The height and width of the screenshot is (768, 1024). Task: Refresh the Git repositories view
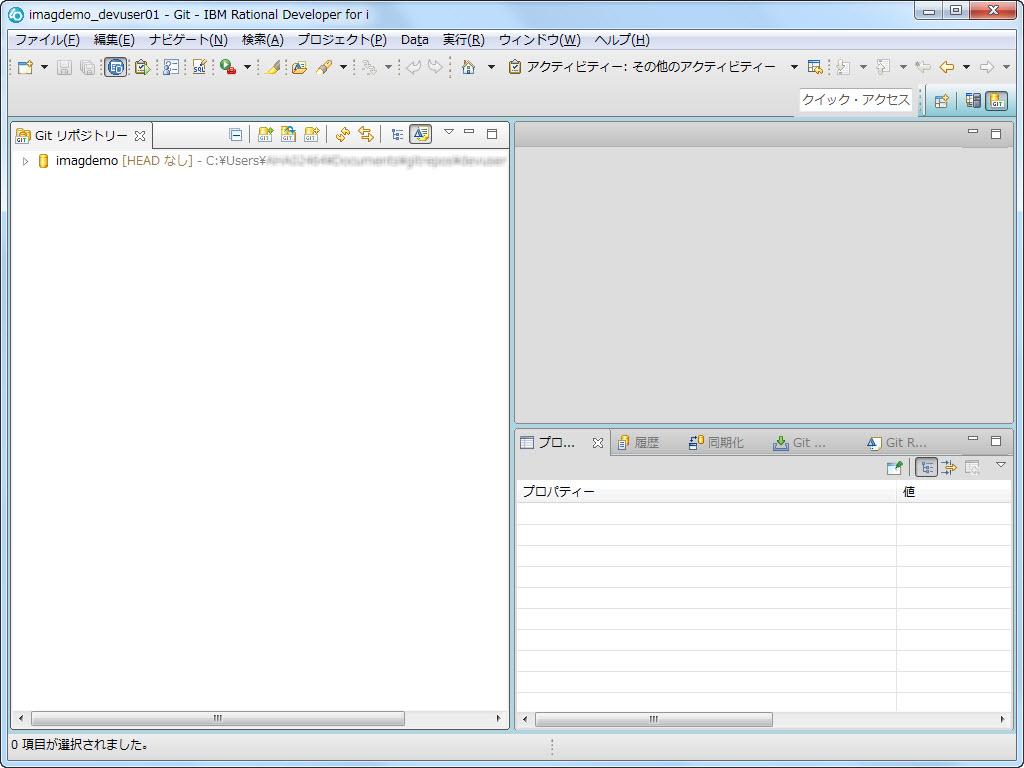tap(343, 134)
